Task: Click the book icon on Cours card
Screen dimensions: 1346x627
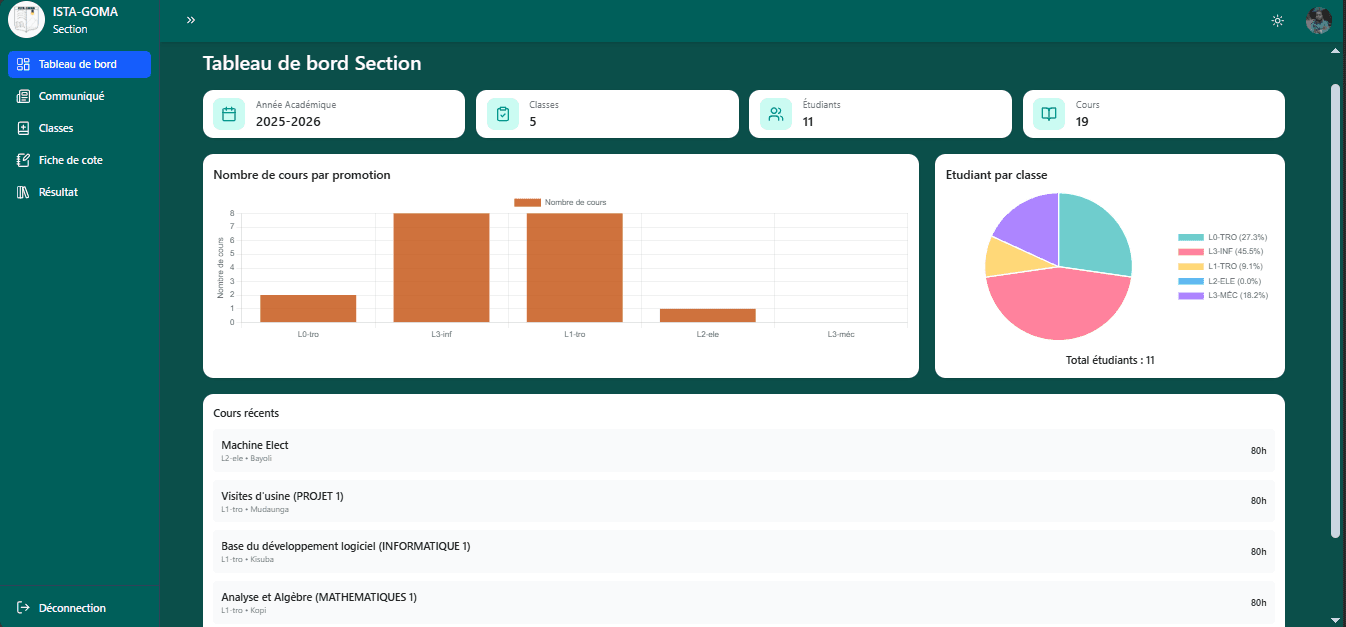Action: [1047, 113]
